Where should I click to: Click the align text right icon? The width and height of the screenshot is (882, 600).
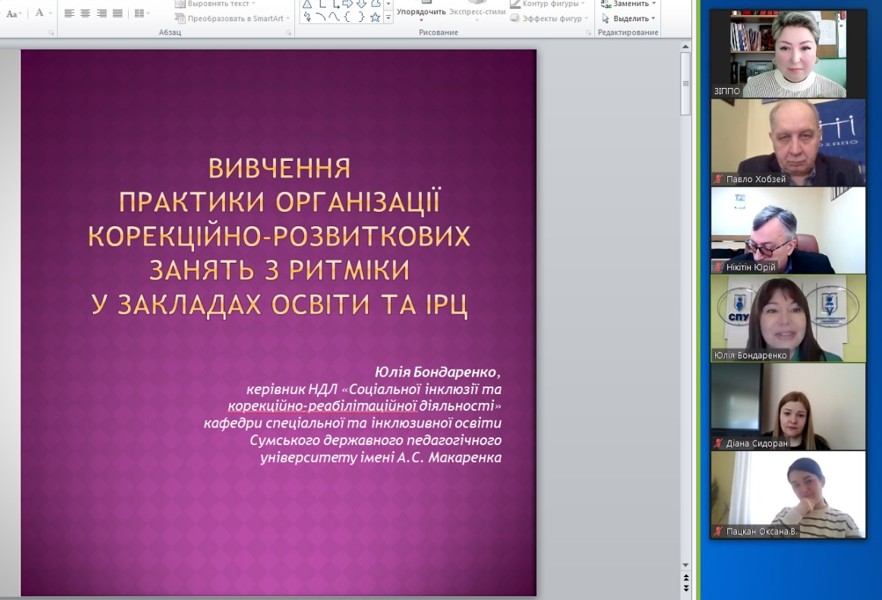(x=101, y=13)
